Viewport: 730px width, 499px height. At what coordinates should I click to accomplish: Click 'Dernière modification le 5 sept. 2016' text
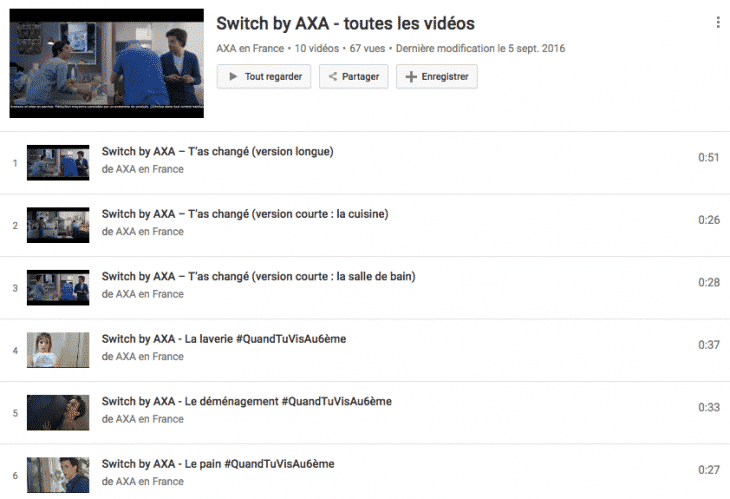click(480, 48)
